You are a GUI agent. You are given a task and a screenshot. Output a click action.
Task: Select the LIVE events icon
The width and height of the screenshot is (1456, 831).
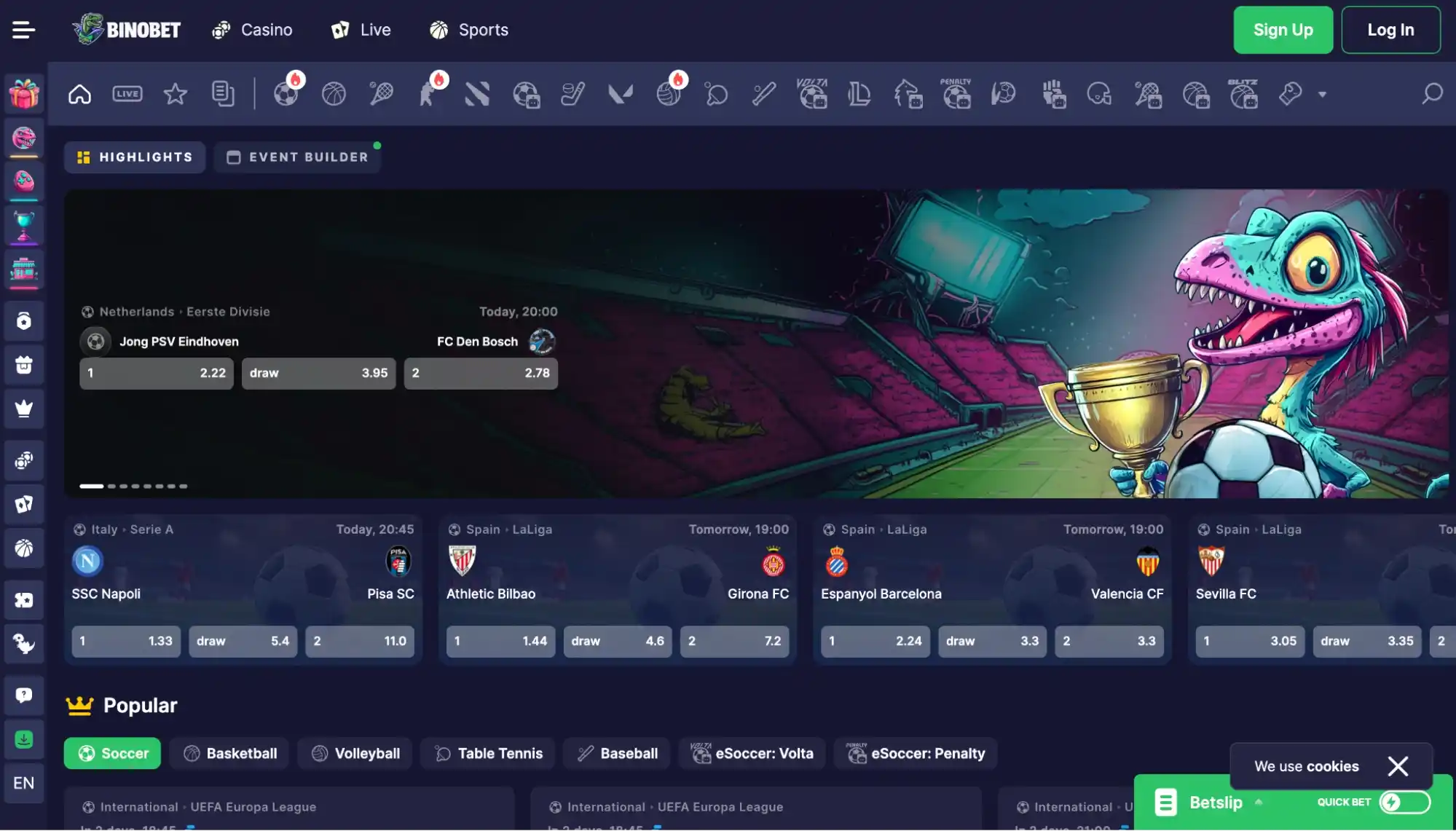(x=127, y=94)
